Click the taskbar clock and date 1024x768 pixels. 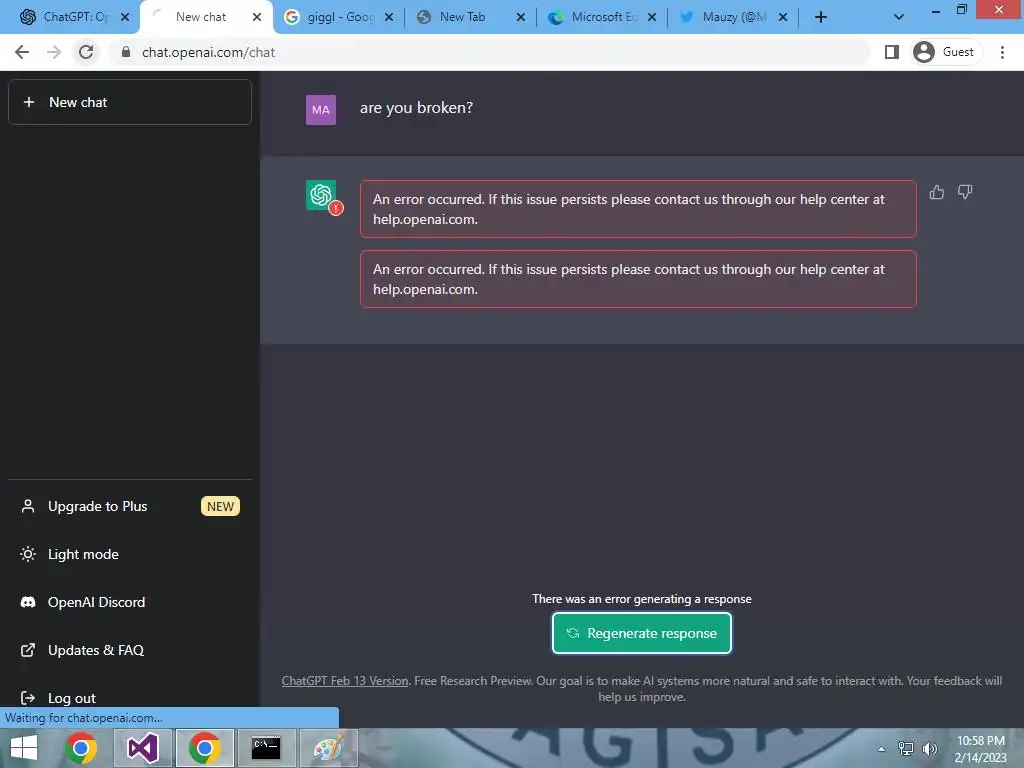pyautogui.click(x=980, y=749)
